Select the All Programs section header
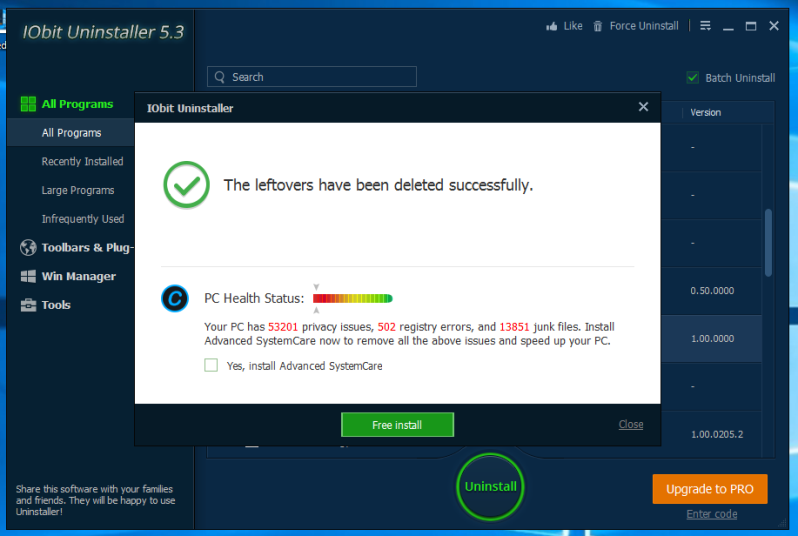Image resolution: width=798 pixels, height=536 pixels. 77,104
